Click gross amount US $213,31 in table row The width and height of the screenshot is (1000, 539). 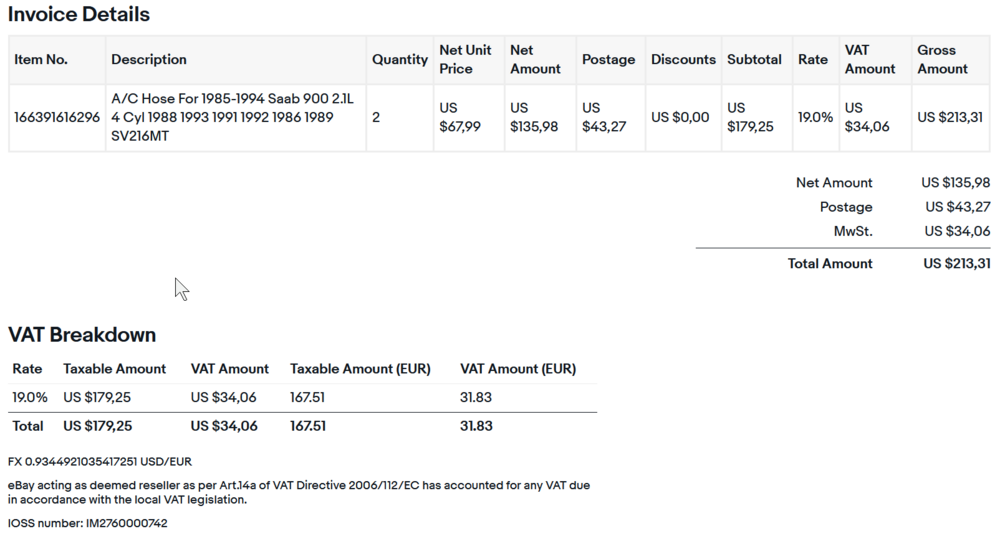[x=950, y=117]
